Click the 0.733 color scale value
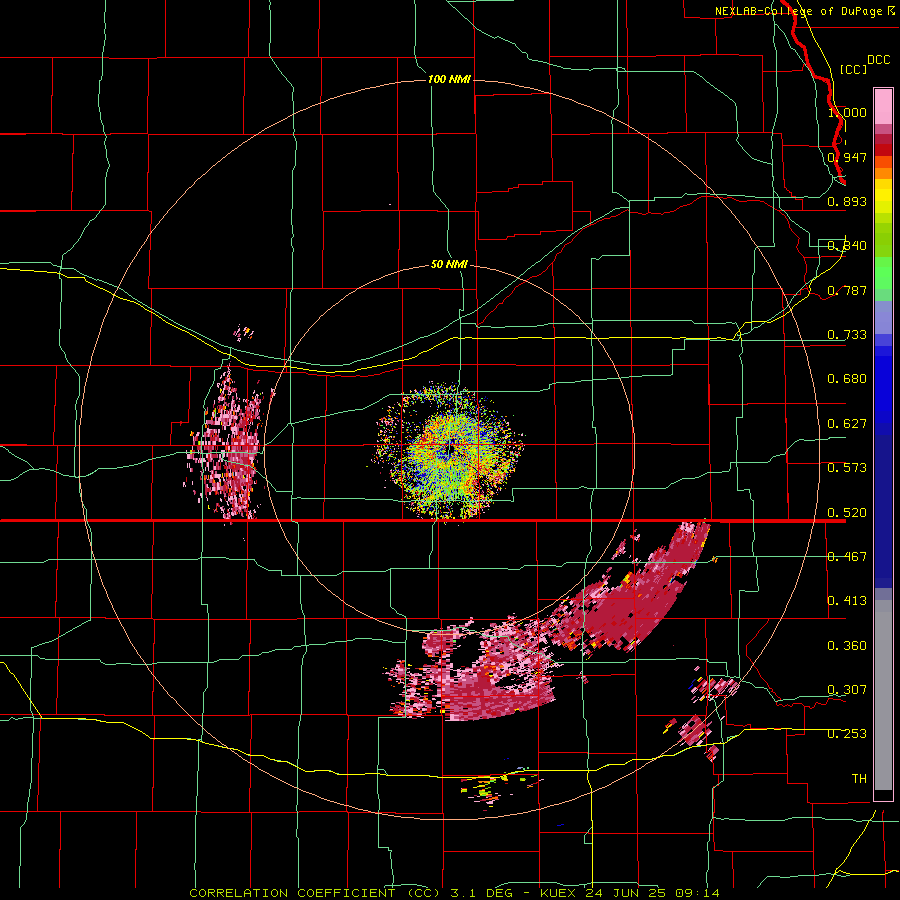 (847, 335)
